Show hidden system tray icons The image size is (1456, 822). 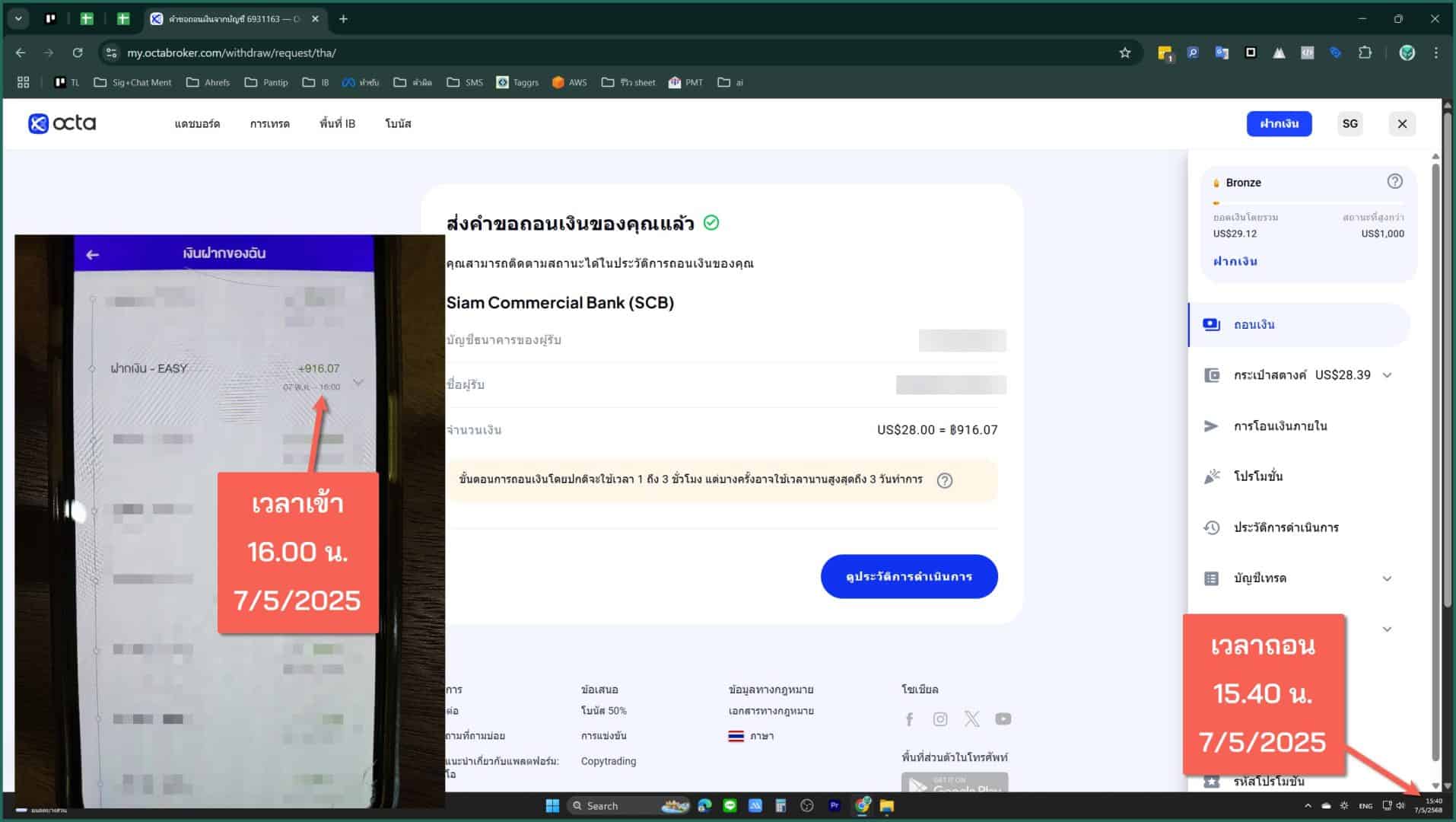pyautogui.click(x=1308, y=806)
